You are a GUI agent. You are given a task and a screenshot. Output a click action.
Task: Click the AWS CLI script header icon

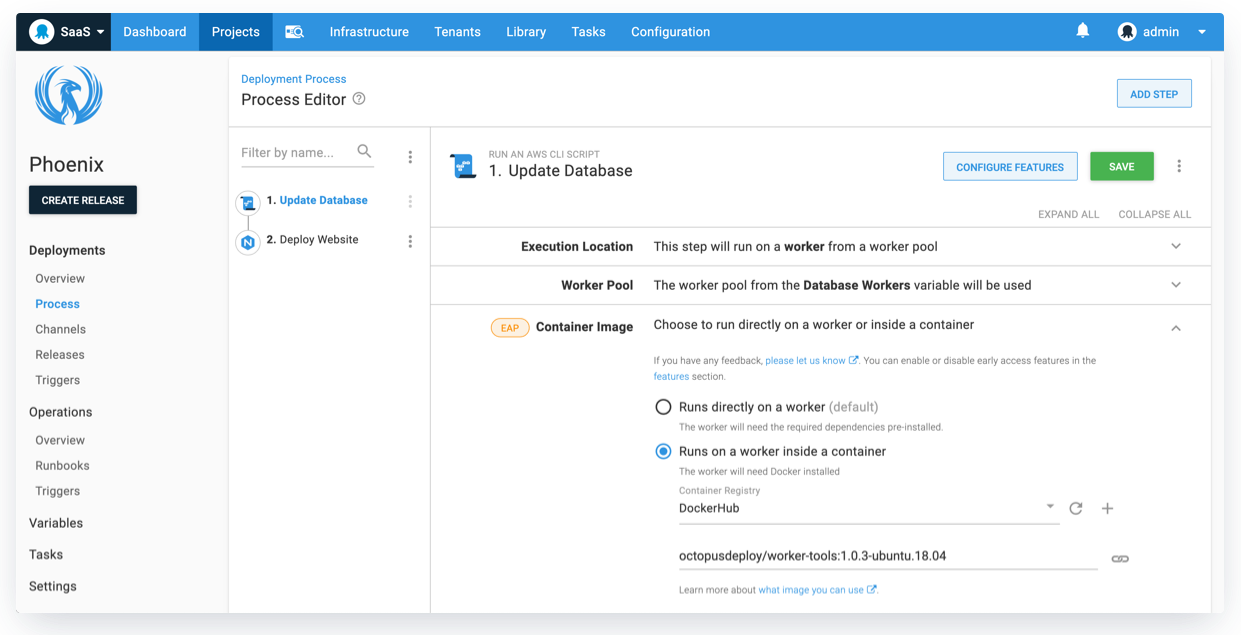click(x=463, y=166)
